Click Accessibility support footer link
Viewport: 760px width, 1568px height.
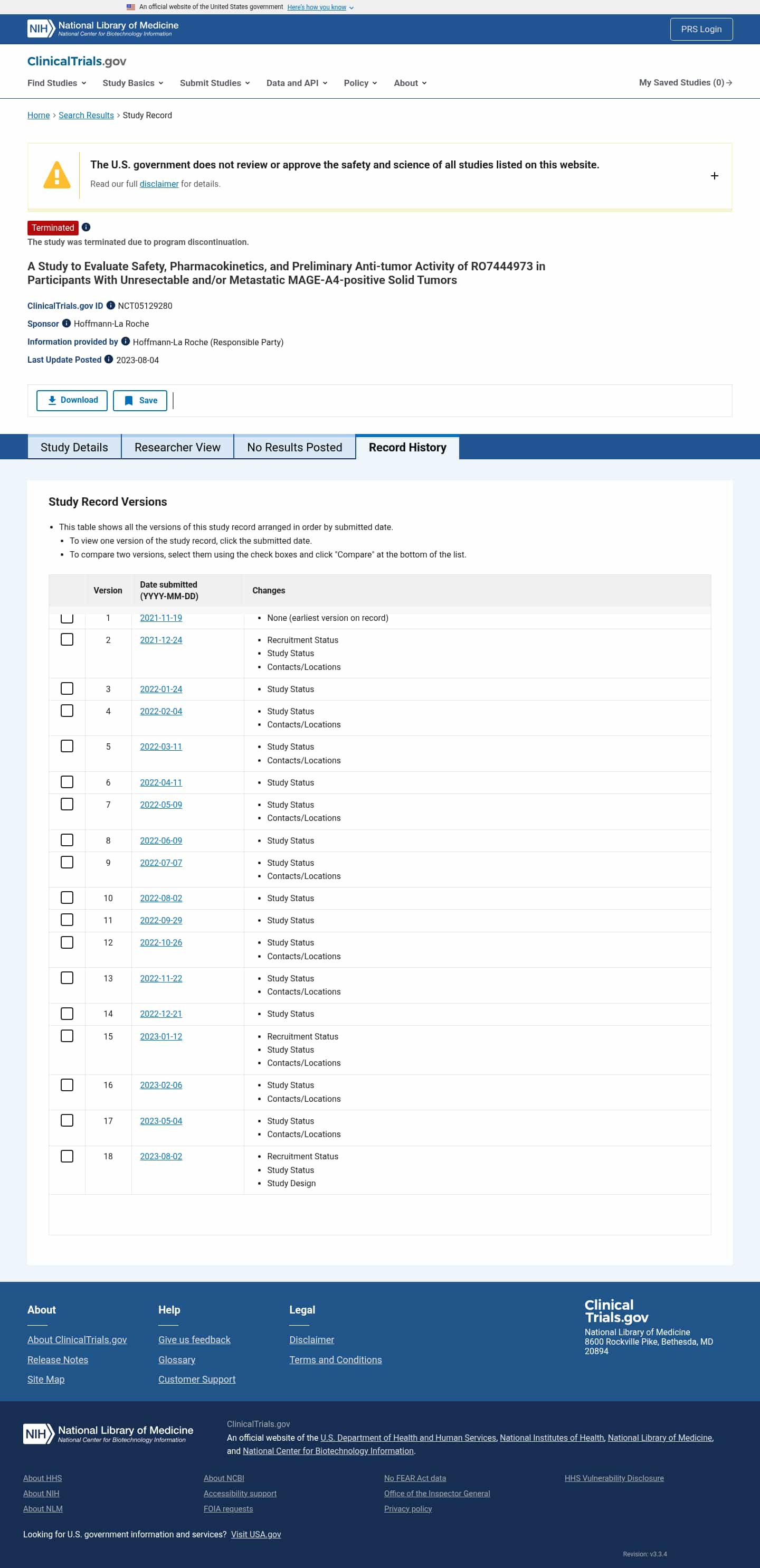(240, 1493)
